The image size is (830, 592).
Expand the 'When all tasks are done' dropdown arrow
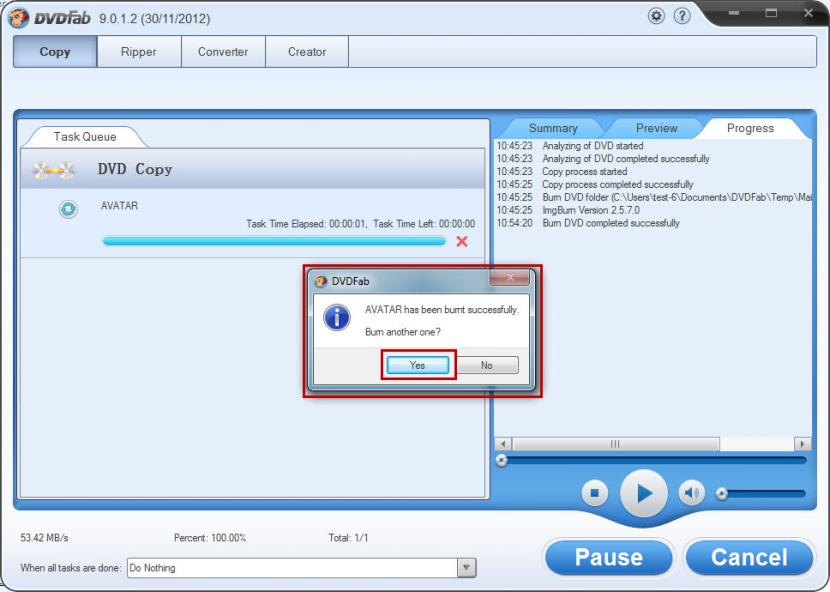[x=466, y=568]
